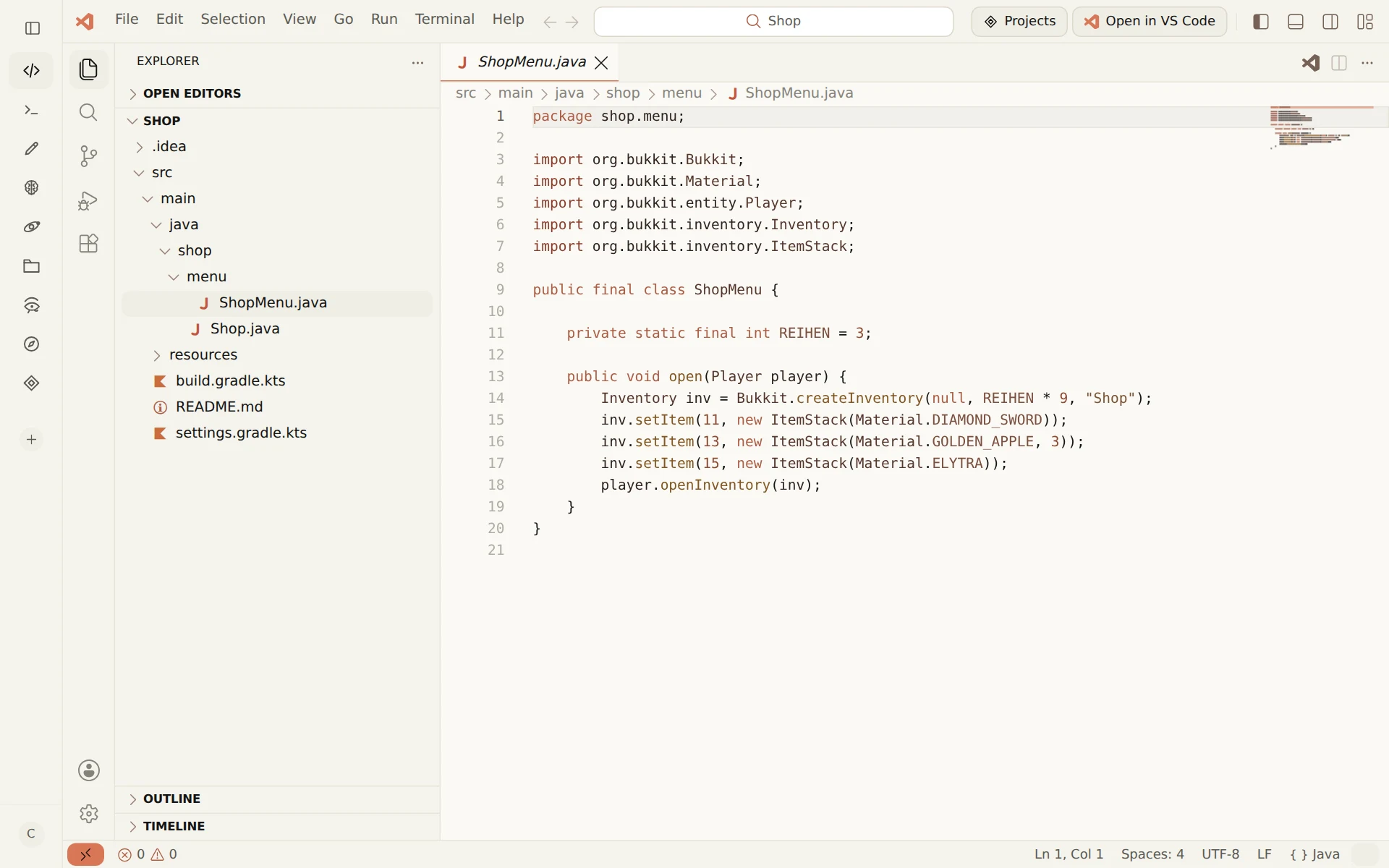Image resolution: width=1389 pixels, height=868 pixels.
Task: Click the VS Code logo in editor actions
Action: tap(1310, 63)
